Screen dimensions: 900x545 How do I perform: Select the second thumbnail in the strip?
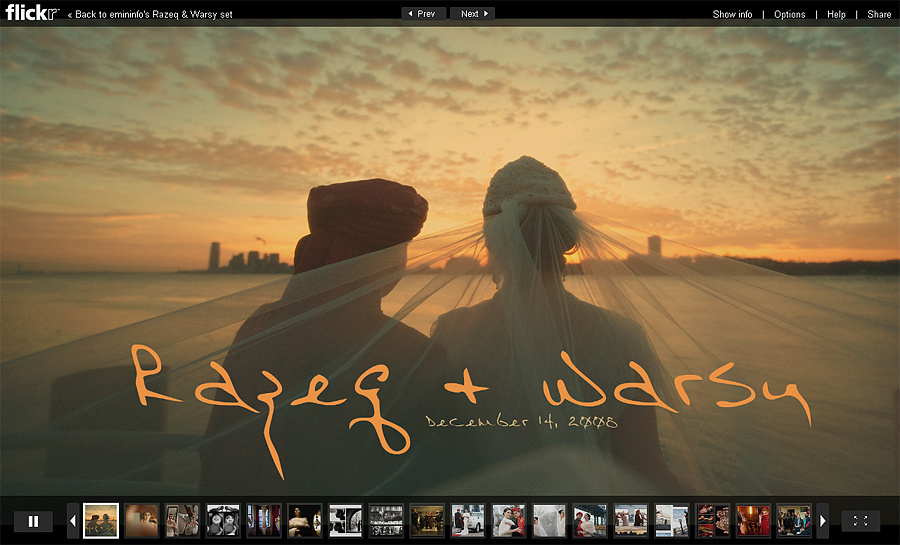[142, 521]
